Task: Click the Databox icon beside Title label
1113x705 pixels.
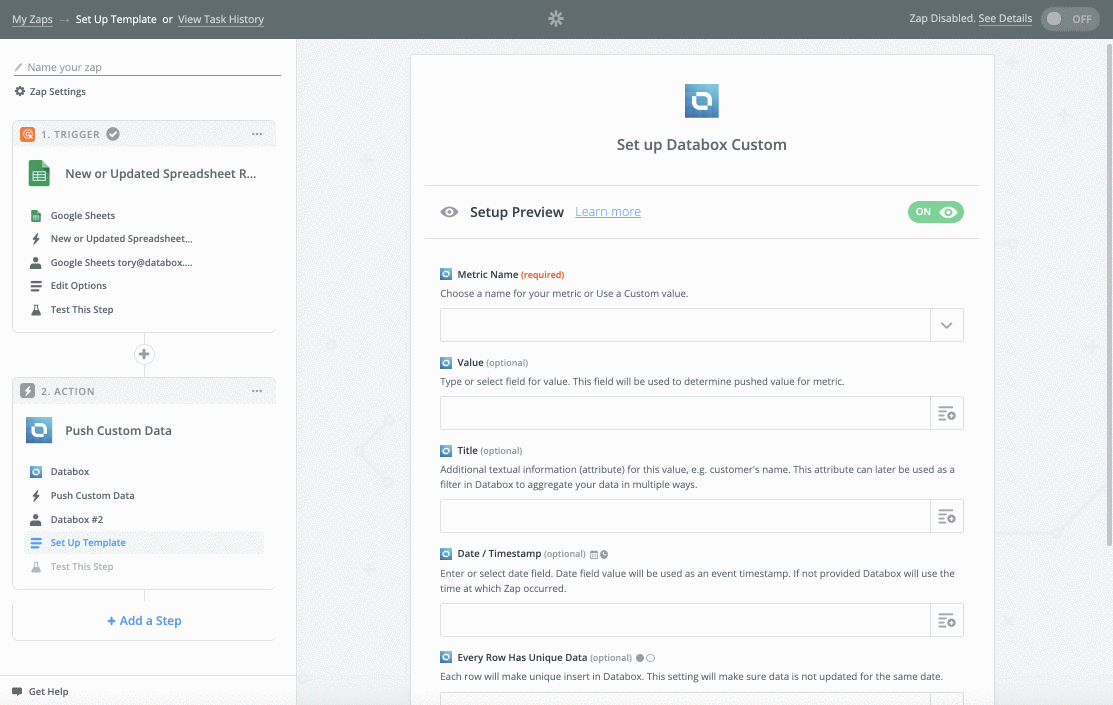Action: point(446,451)
